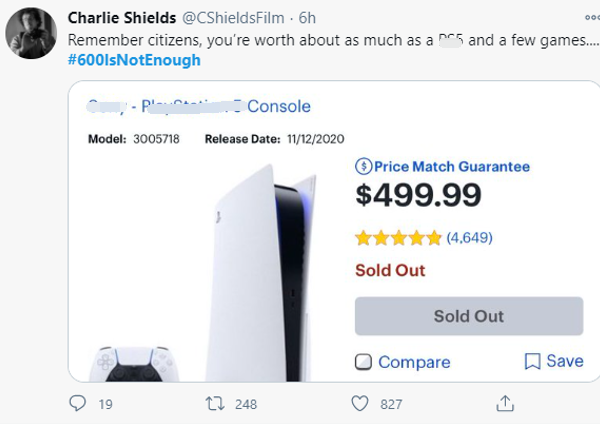Click the reply speech bubble icon

tap(78, 403)
